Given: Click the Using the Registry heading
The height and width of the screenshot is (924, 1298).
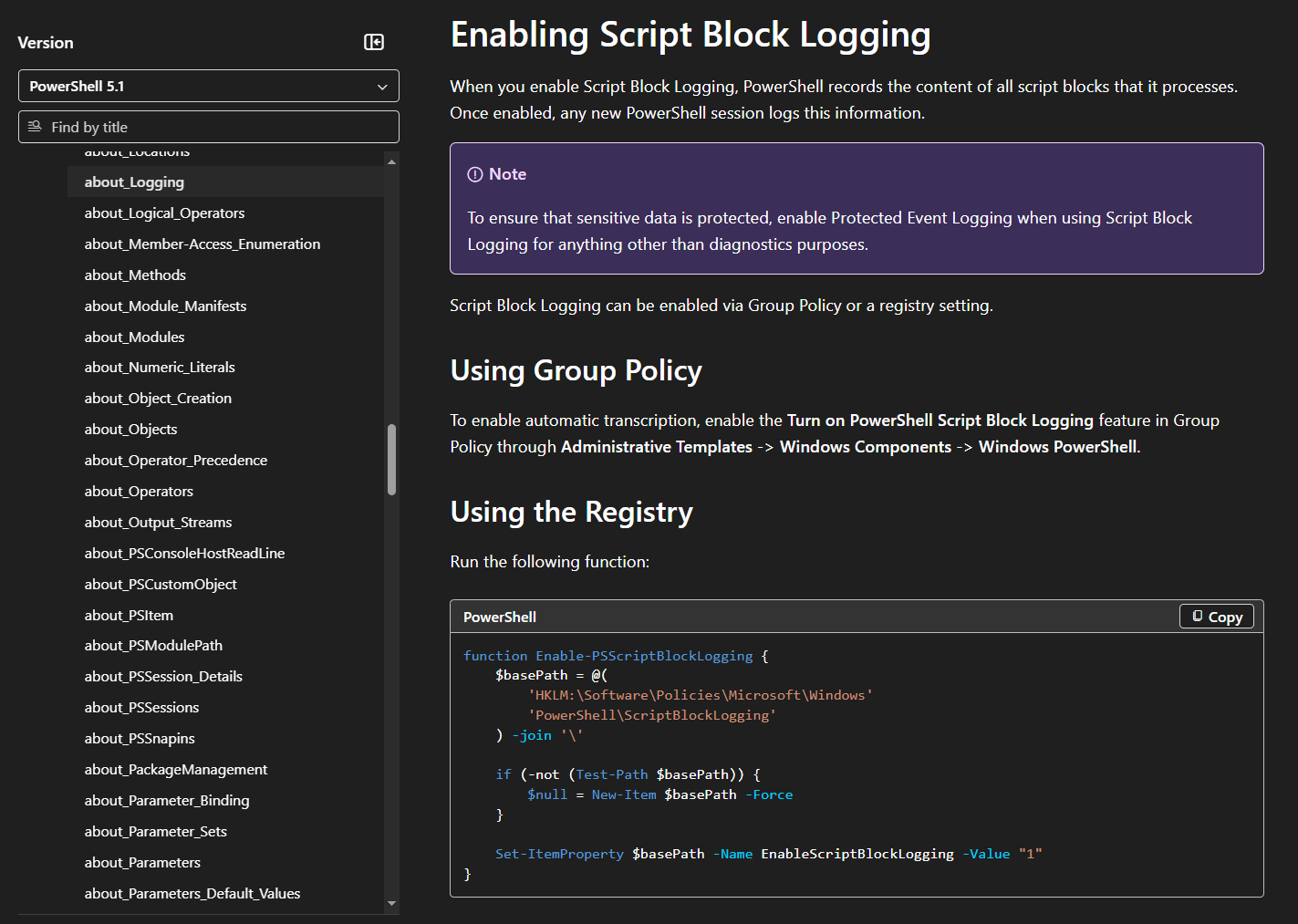Looking at the screenshot, I should (572, 513).
